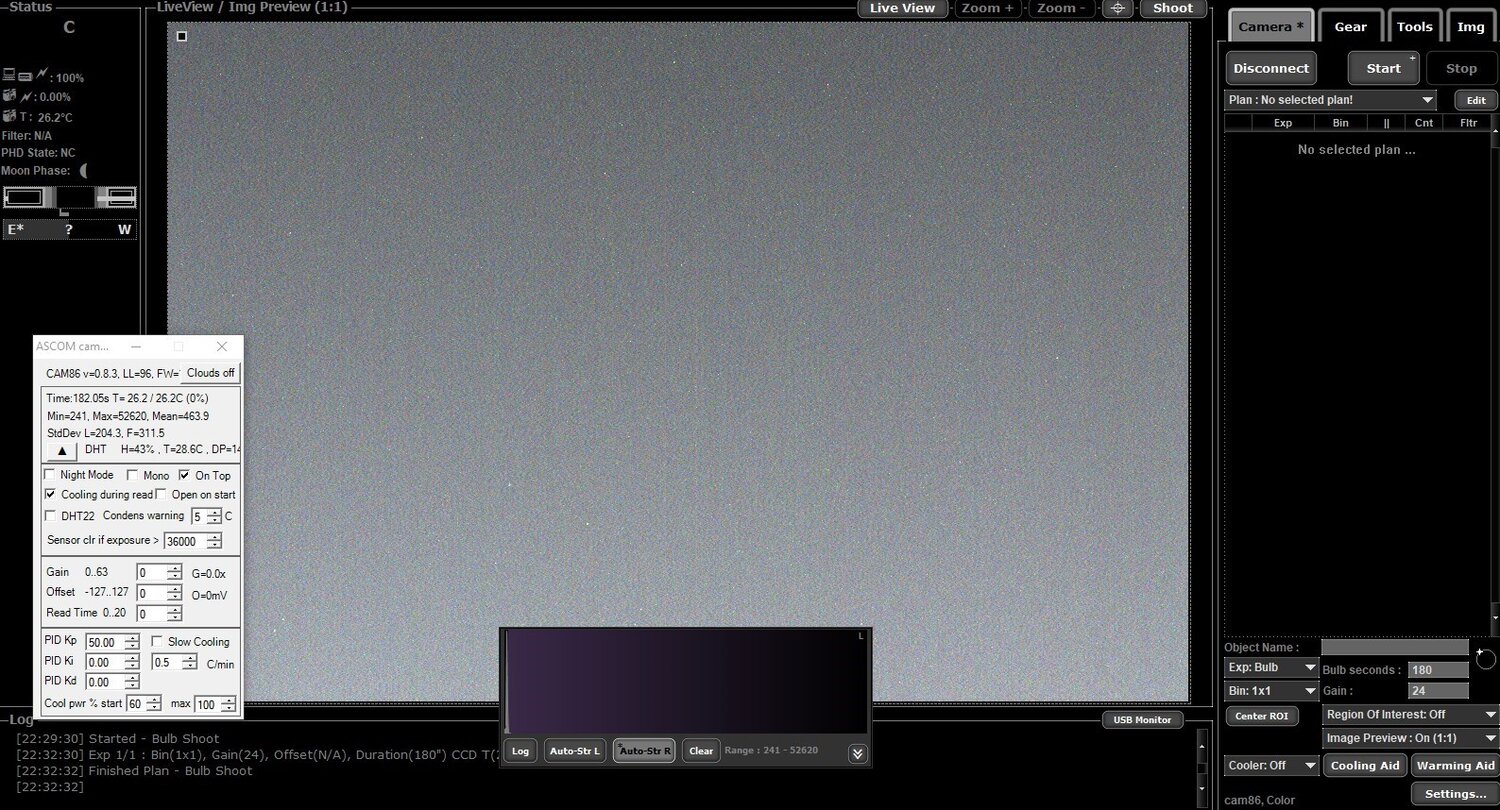Click the Cool pwr start stepper
1500x810 pixels.
(154, 704)
